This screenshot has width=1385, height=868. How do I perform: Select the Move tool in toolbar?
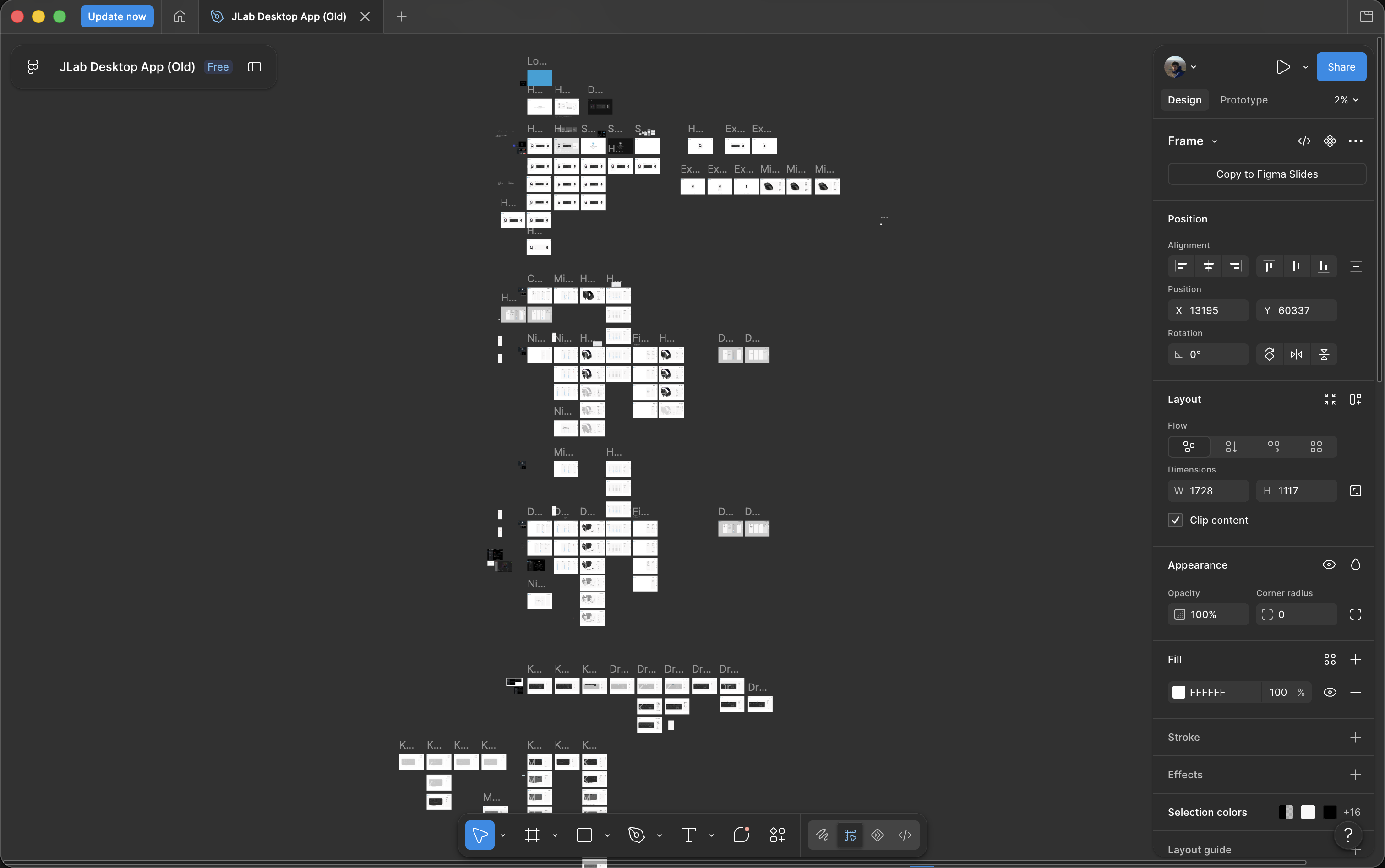[x=480, y=835]
